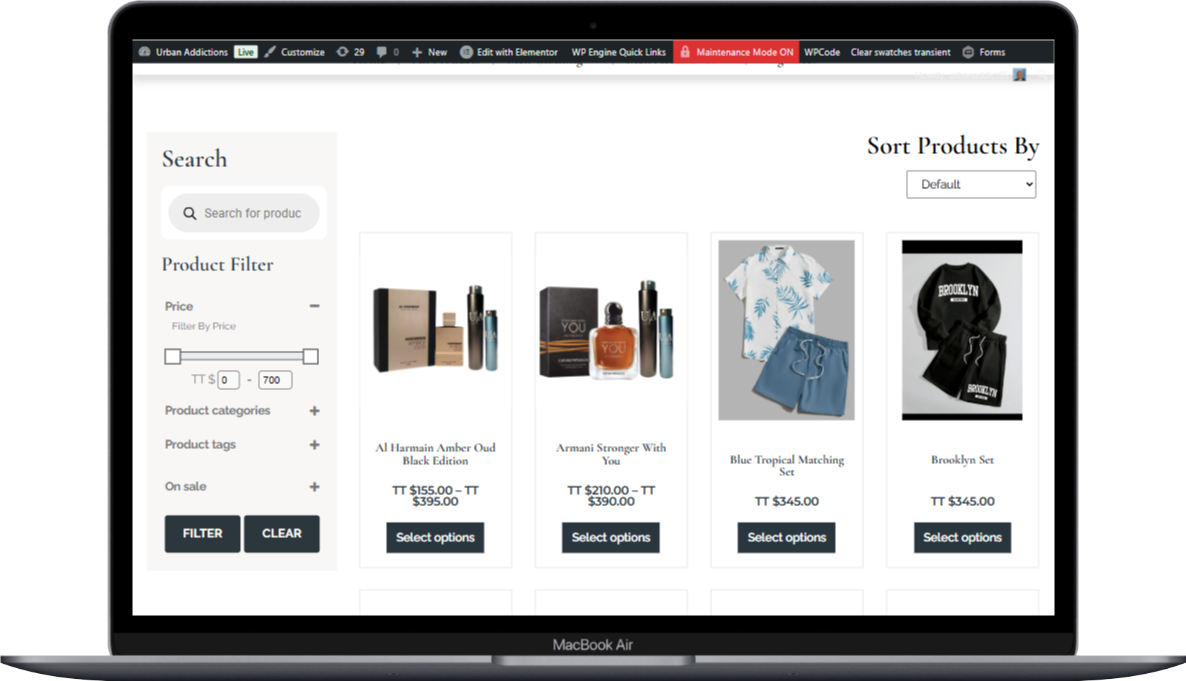This screenshot has height=681, width=1186.
Task: Open the 29 pending updates icon
Action: point(343,52)
